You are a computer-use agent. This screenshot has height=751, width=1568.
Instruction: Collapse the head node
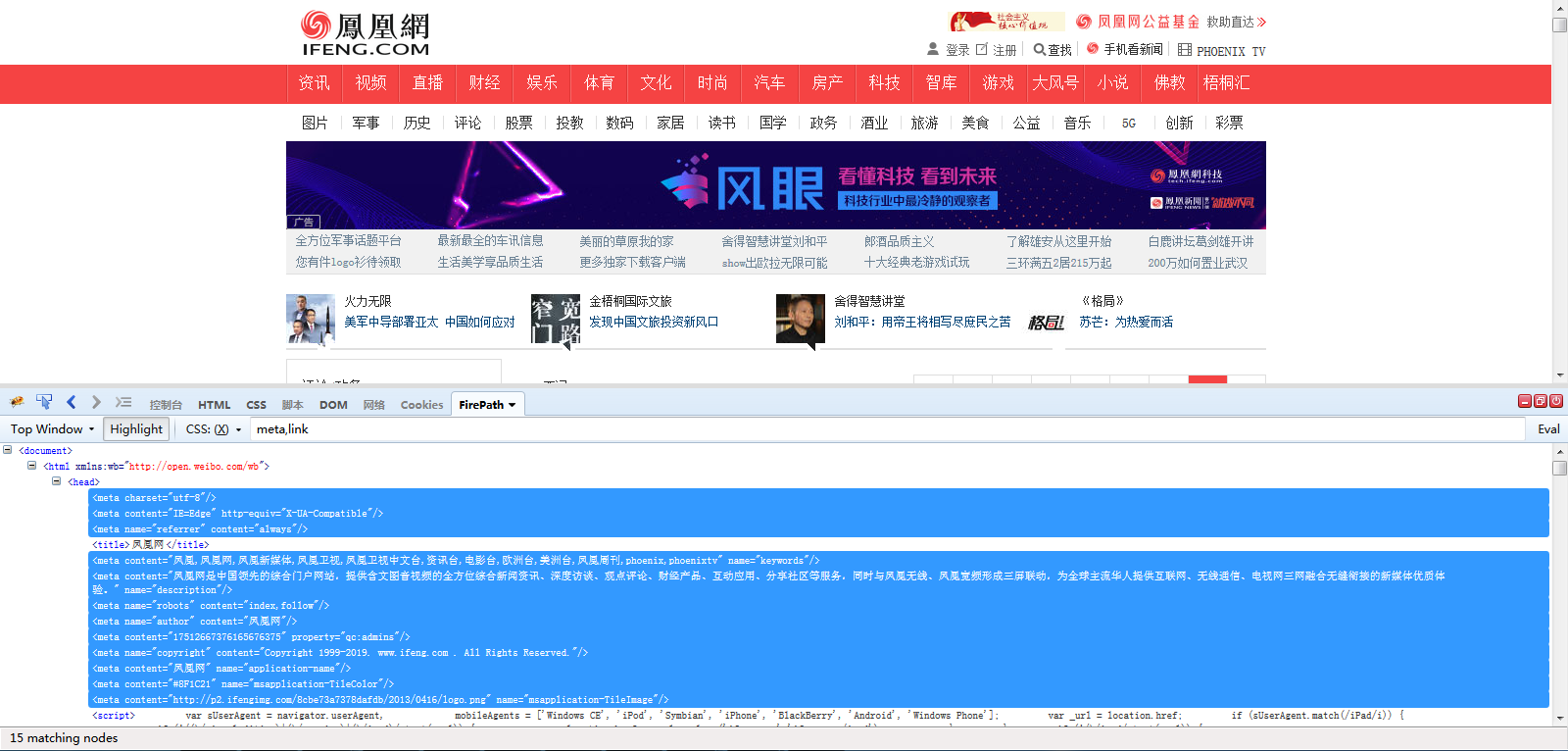tap(56, 481)
